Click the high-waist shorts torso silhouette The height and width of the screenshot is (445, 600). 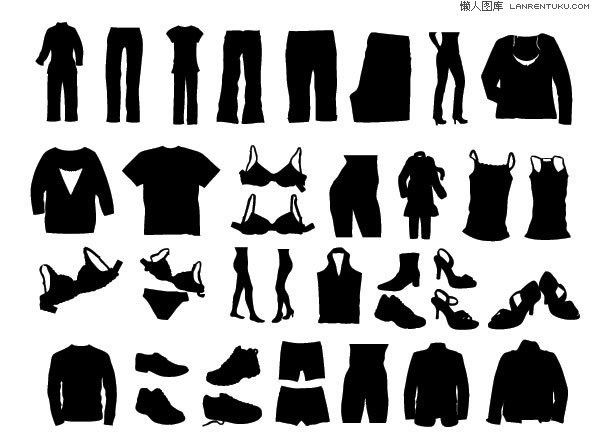click(365, 383)
